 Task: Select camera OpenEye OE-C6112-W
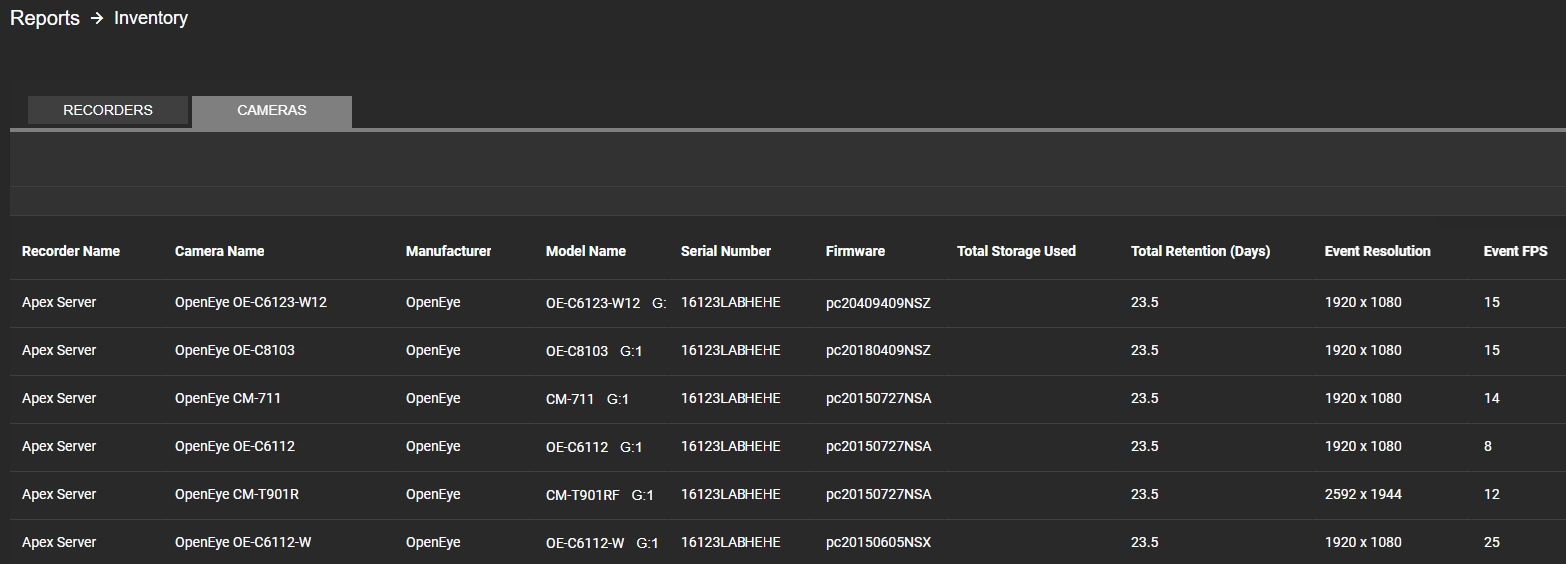pos(244,542)
